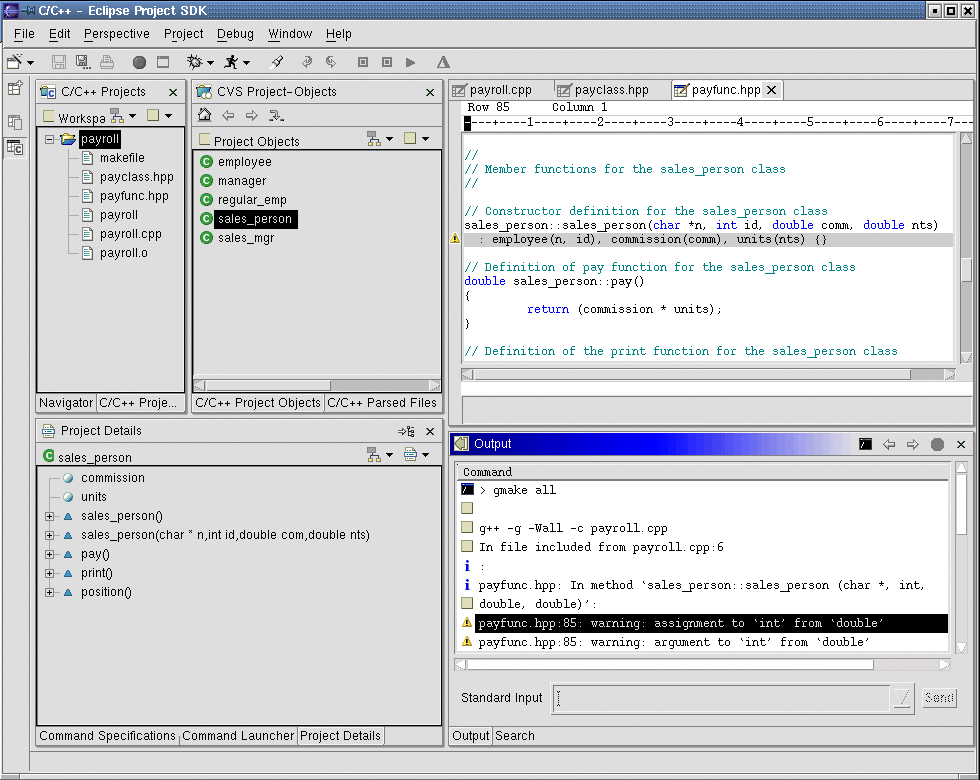Click the green sales_mgr class icon

[x=207, y=238]
